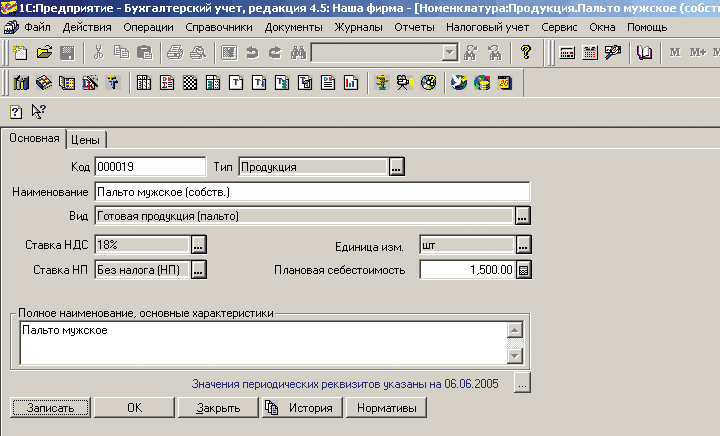720x436 pixels.
Task: Open the calculator icon in toolbar
Action: (x=567, y=52)
